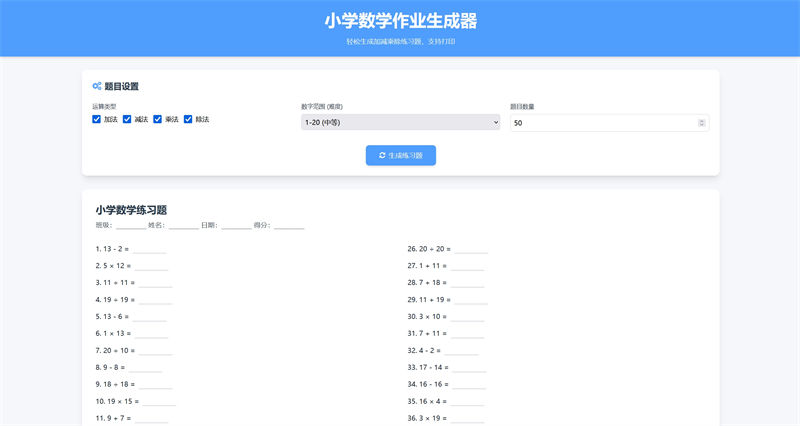Image resolution: width=800 pixels, height=426 pixels.
Task: Click the subtitle under the page title
Action: [401, 41]
